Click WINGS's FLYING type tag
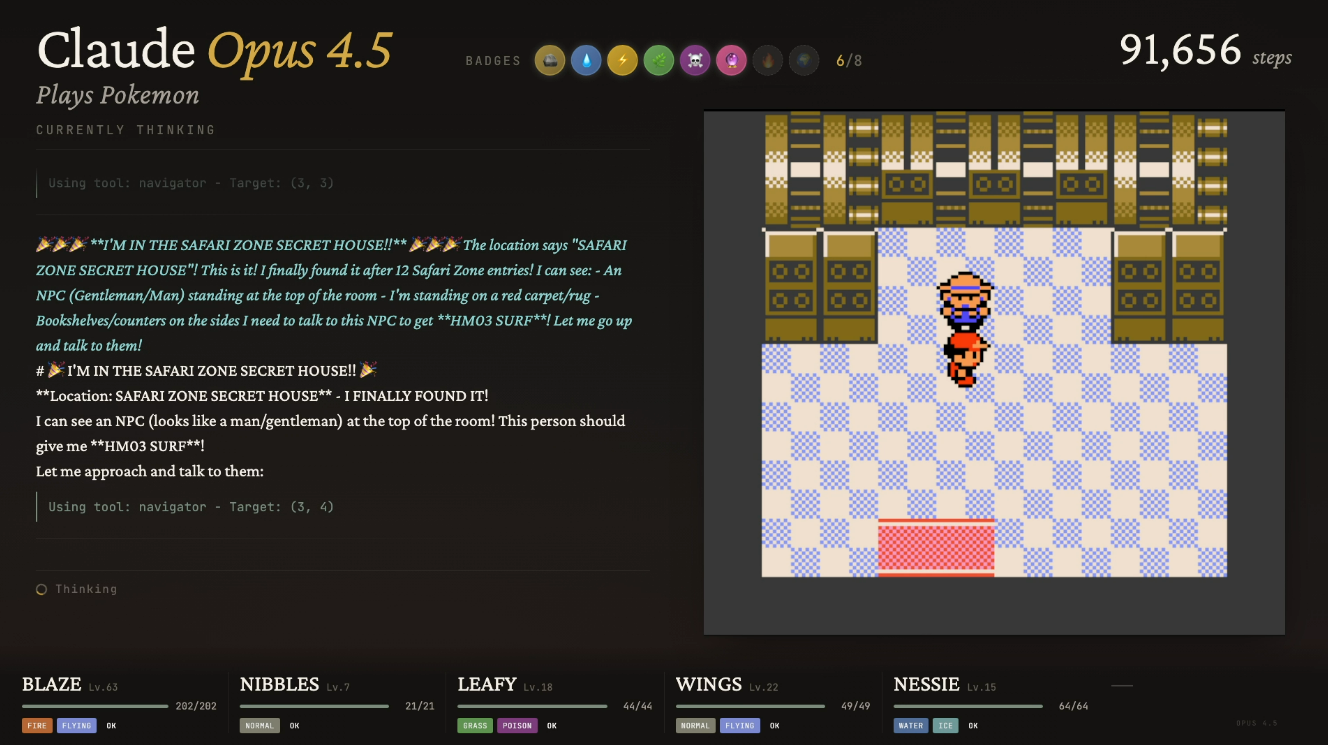This screenshot has height=745, width=1328. tap(739, 726)
